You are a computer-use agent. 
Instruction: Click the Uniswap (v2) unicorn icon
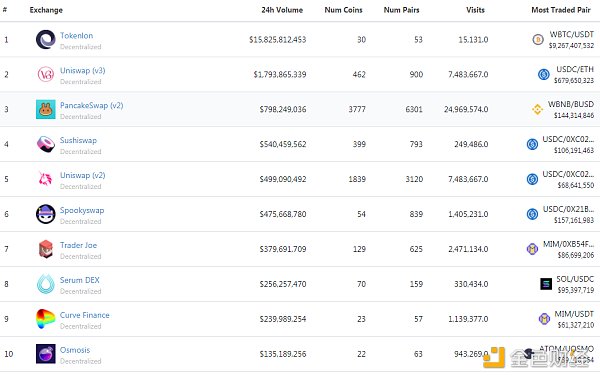pyautogui.click(x=46, y=179)
